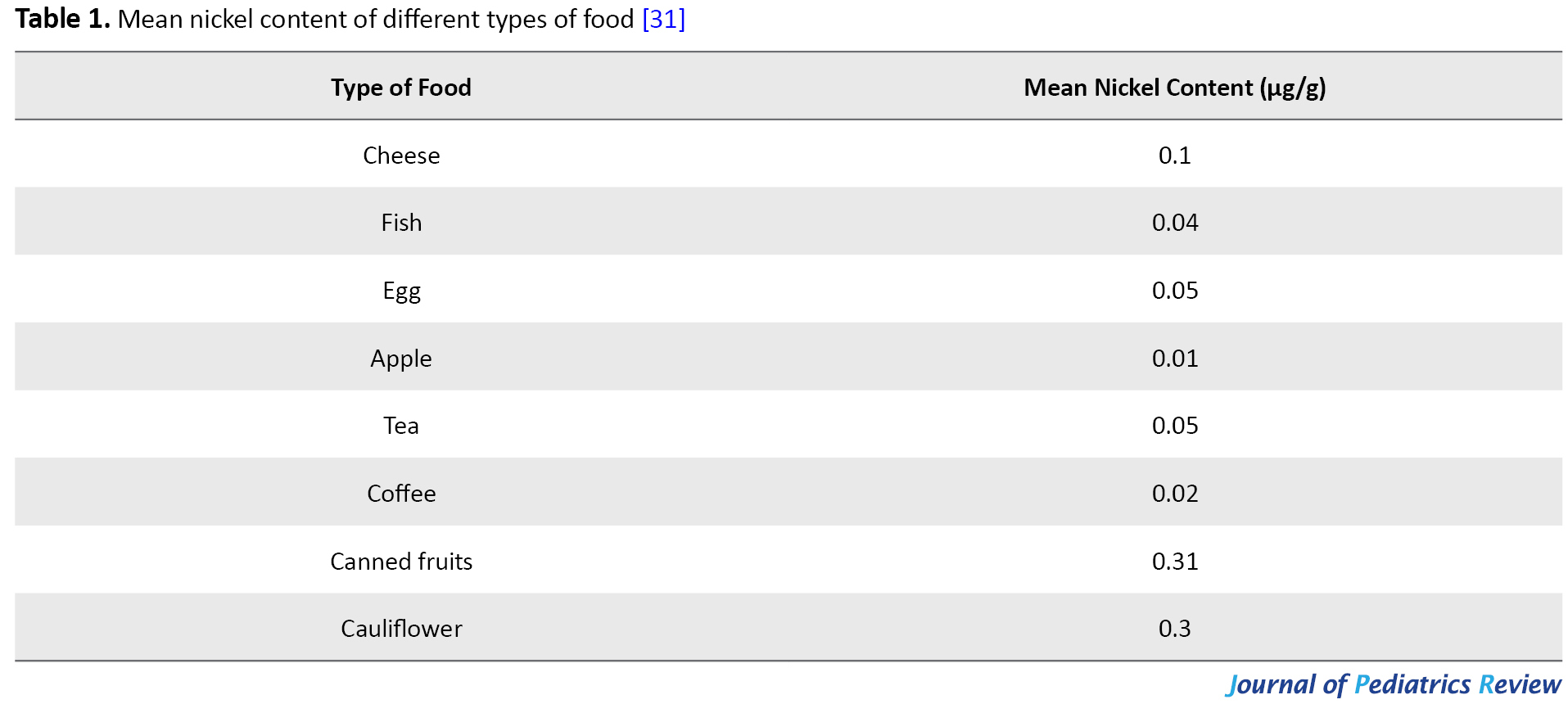
Task: Select the 0.31 value for Canned fruits
Action: click(1175, 562)
